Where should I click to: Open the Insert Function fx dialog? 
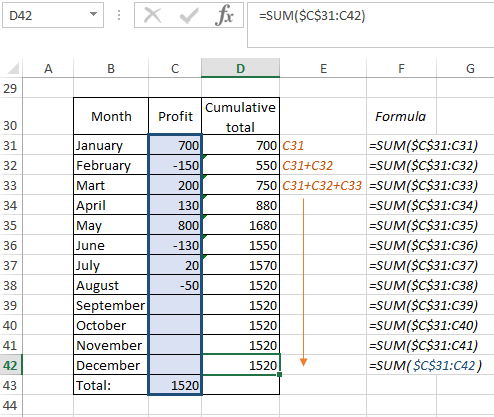(x=224, y=15)
